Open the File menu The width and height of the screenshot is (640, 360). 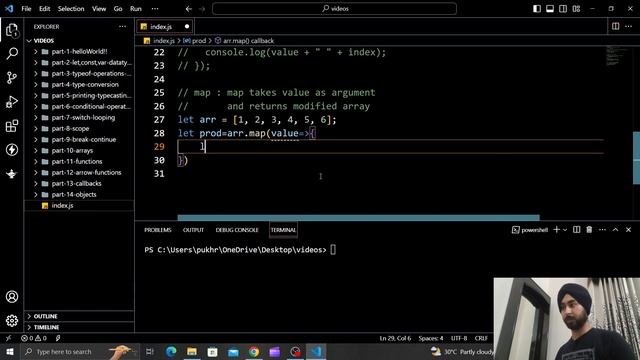(26, 9)
